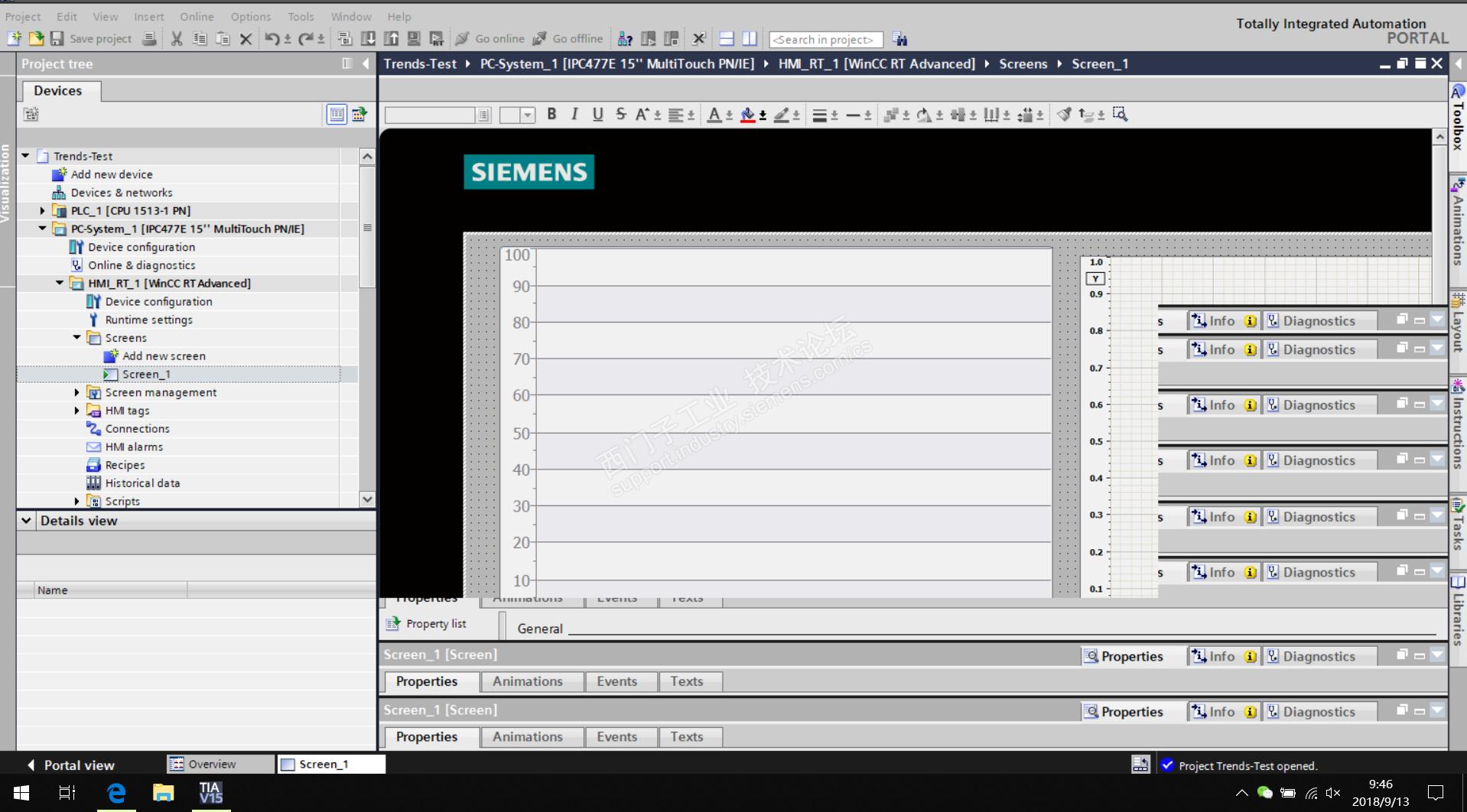Collapse the Trends-Test project node
1467x812 pixels.
point(25,156)
